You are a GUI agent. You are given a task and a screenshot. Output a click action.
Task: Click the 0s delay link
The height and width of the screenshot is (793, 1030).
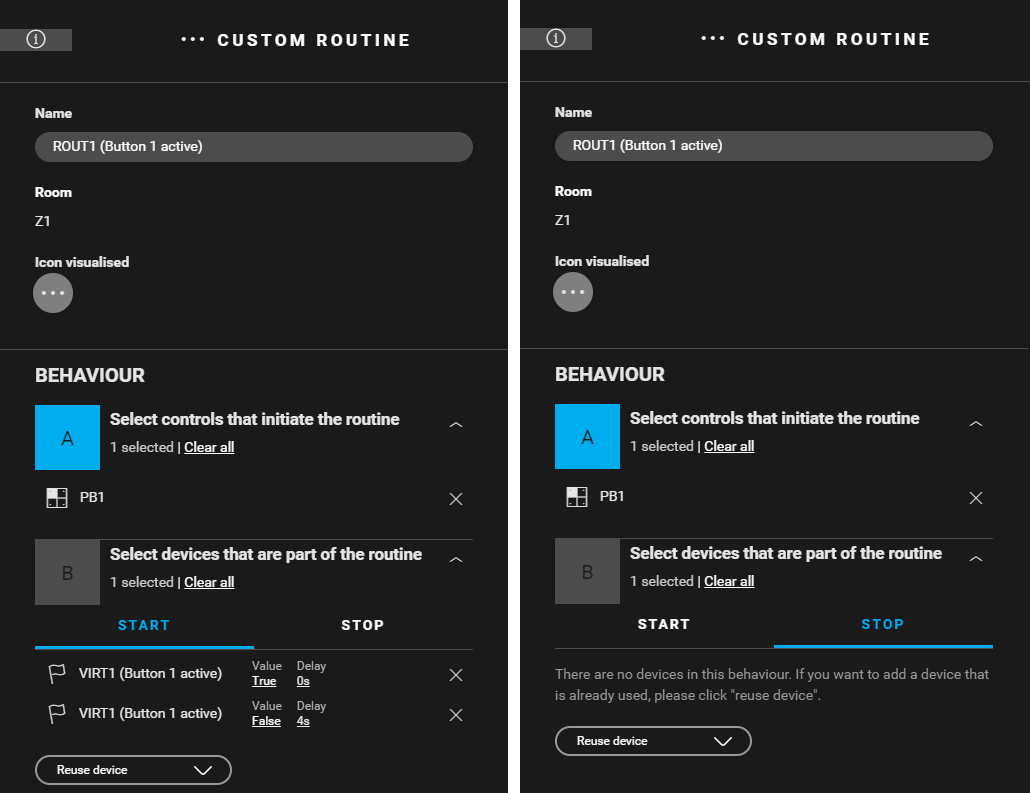tap(303, 681)
